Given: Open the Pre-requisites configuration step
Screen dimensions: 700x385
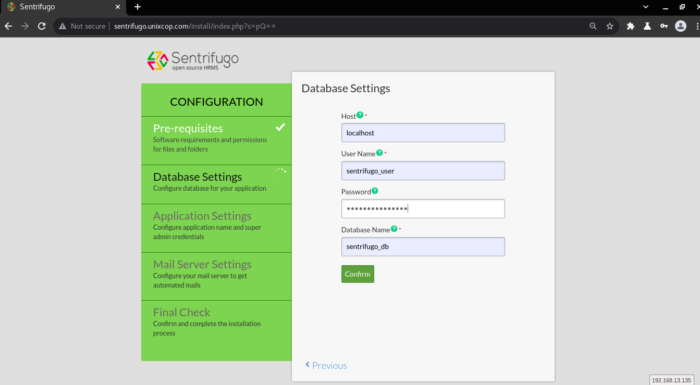Looking at the screenshot, I should click(x=217, y=140).
